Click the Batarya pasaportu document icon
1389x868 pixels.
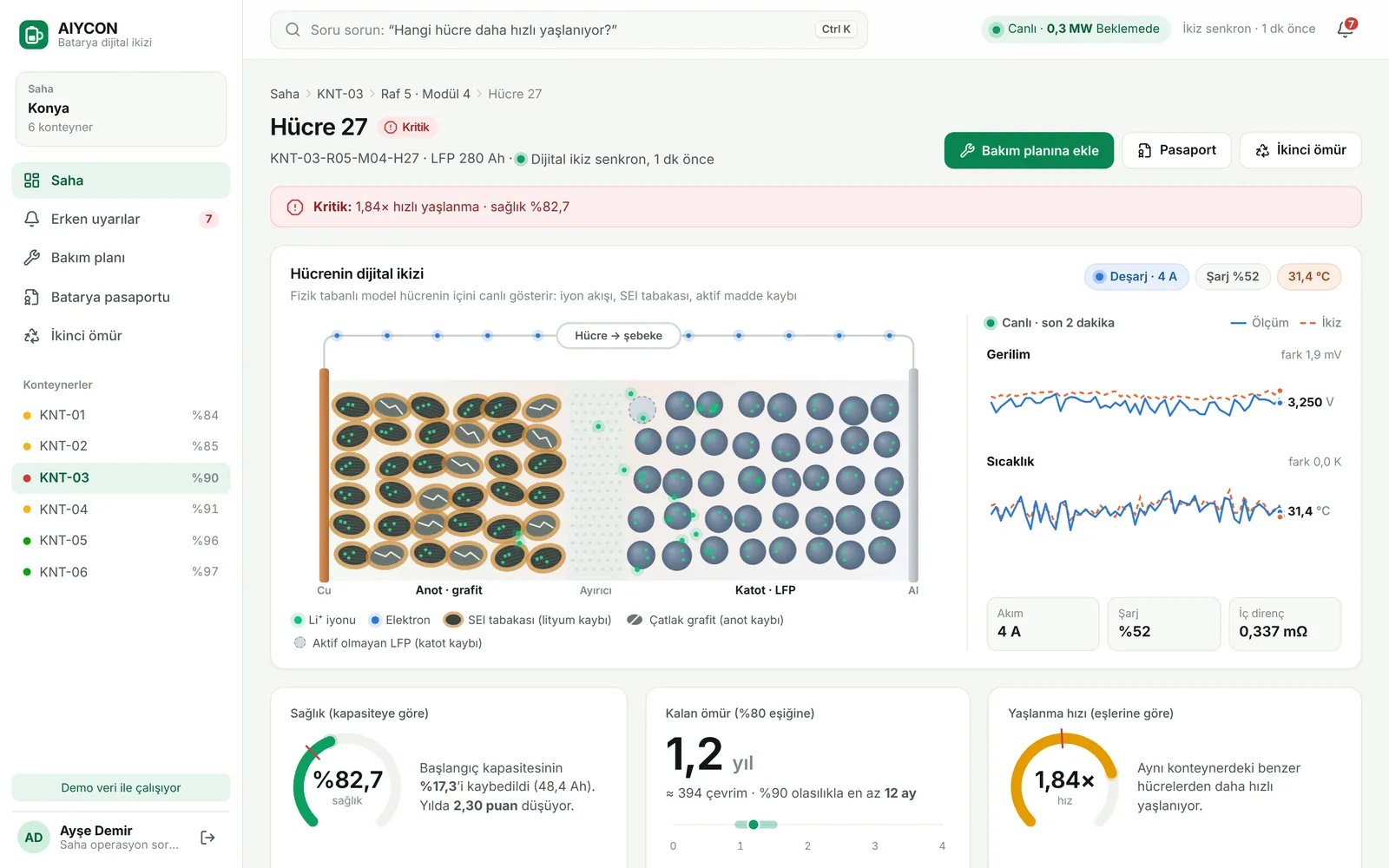[x=32, y=297]
